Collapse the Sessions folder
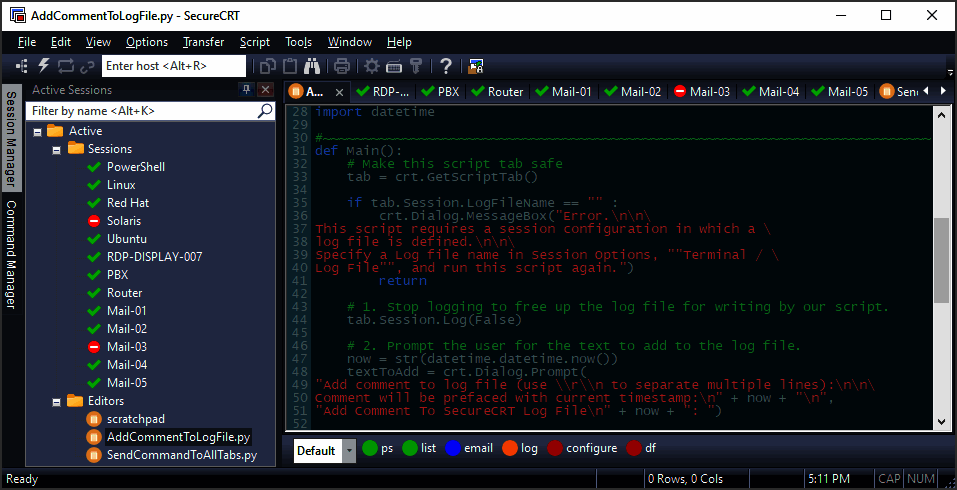The height and width of the screenshot is (490, 957). (57, 150)
